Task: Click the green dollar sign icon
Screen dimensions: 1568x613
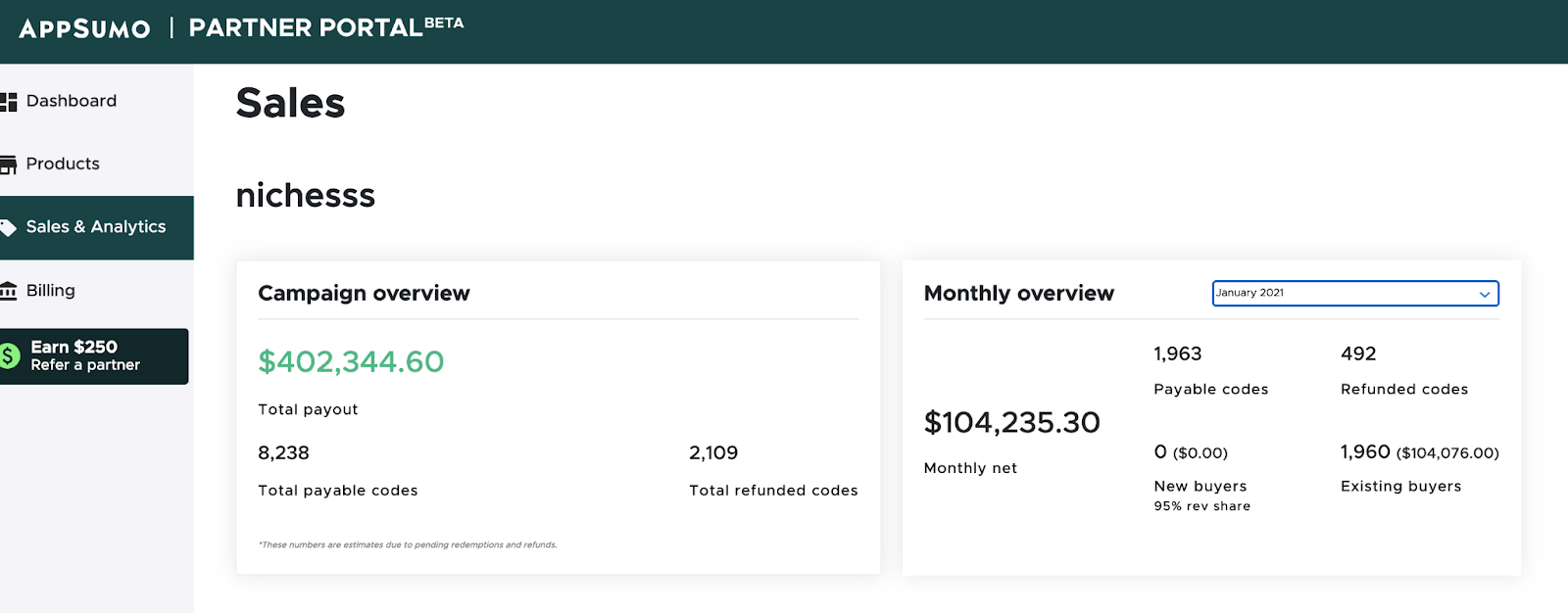Action: 10,355
